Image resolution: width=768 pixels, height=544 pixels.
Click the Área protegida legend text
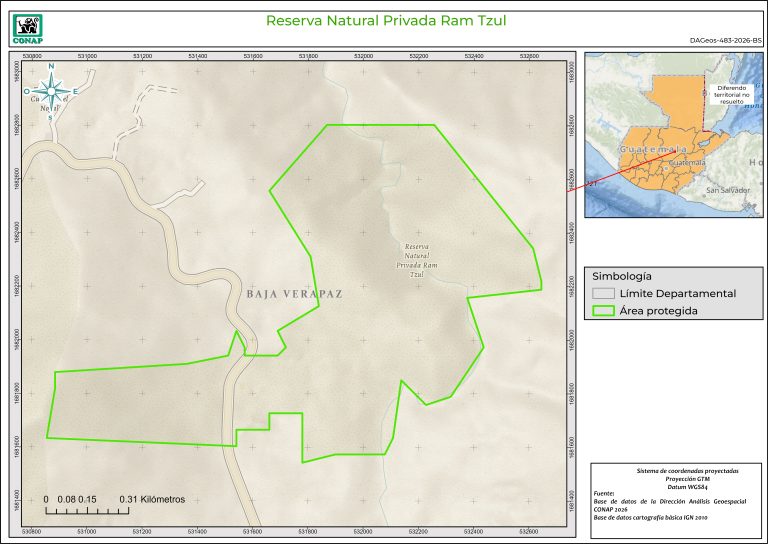658,311
